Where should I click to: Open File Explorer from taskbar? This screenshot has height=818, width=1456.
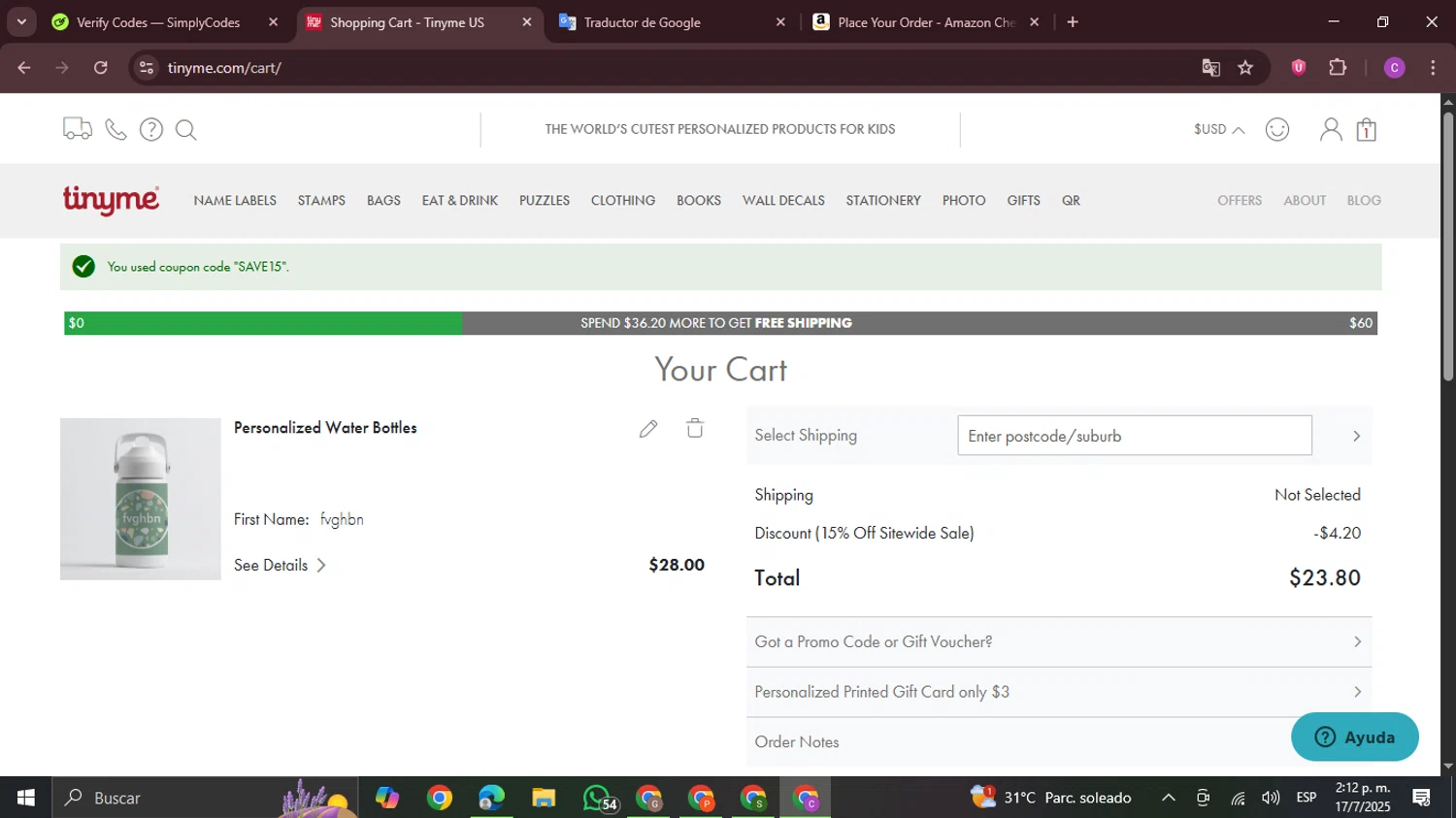[x=544, y=798]
